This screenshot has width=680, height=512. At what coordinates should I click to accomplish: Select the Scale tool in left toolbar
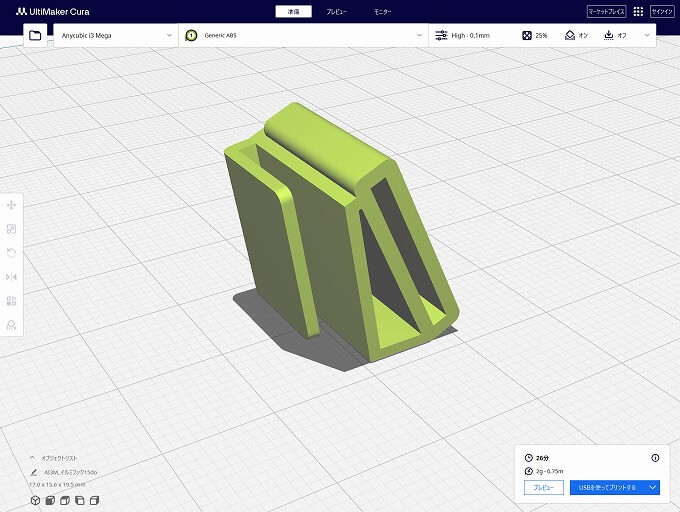pyautogui.click(x=11, y=229)
